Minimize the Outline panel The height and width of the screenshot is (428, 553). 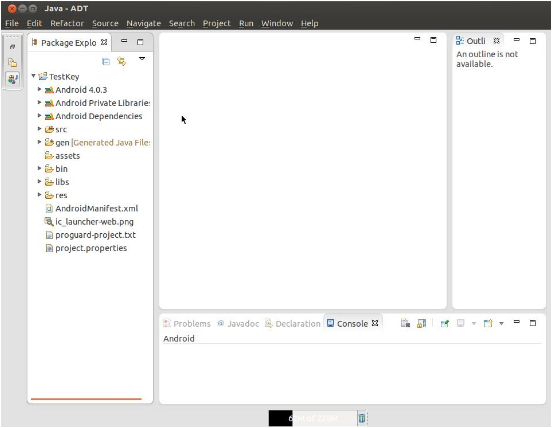[x=517, y=39]
